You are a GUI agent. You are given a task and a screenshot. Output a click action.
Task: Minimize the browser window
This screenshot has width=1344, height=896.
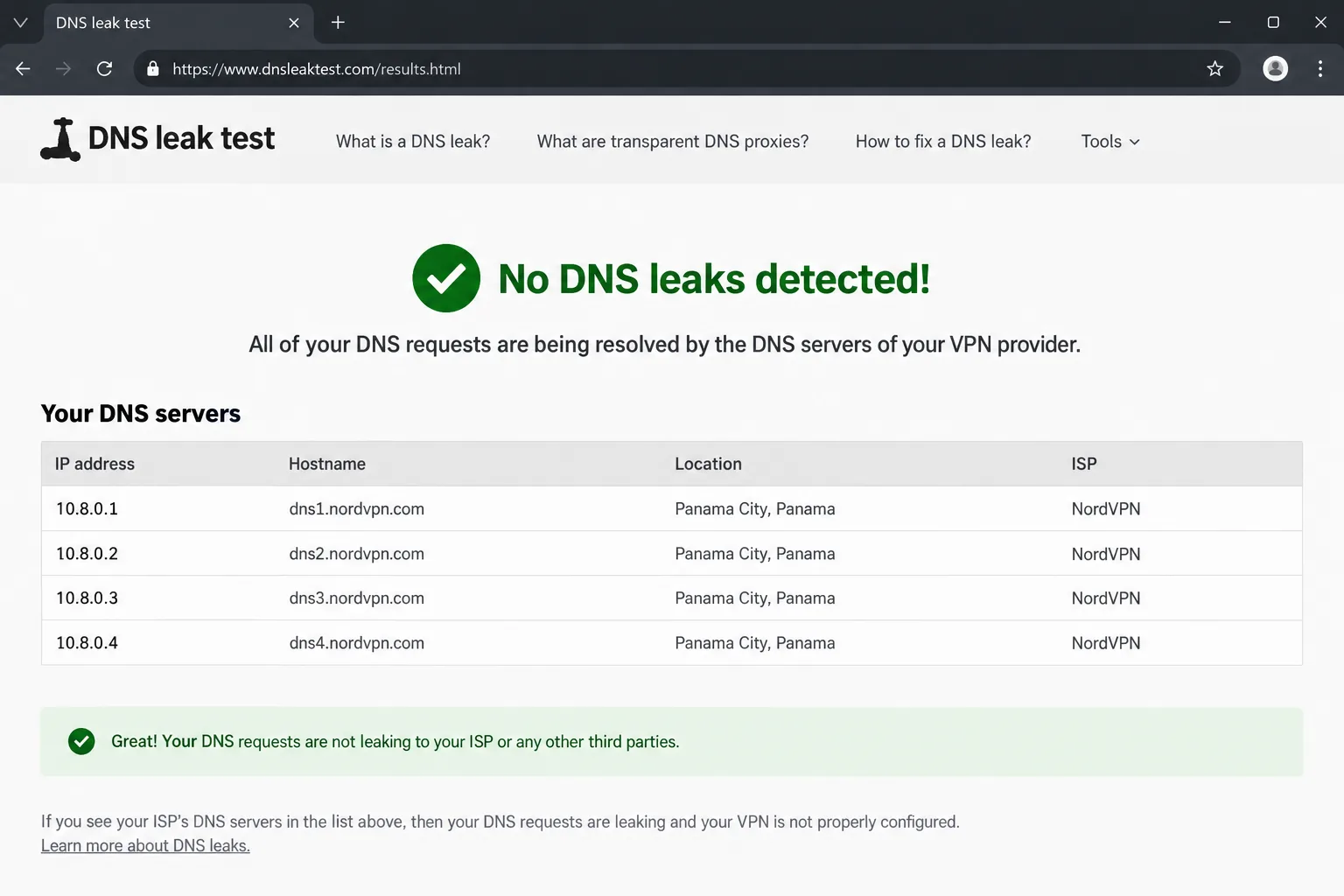pyautogui.click(x=1225, y=23)
